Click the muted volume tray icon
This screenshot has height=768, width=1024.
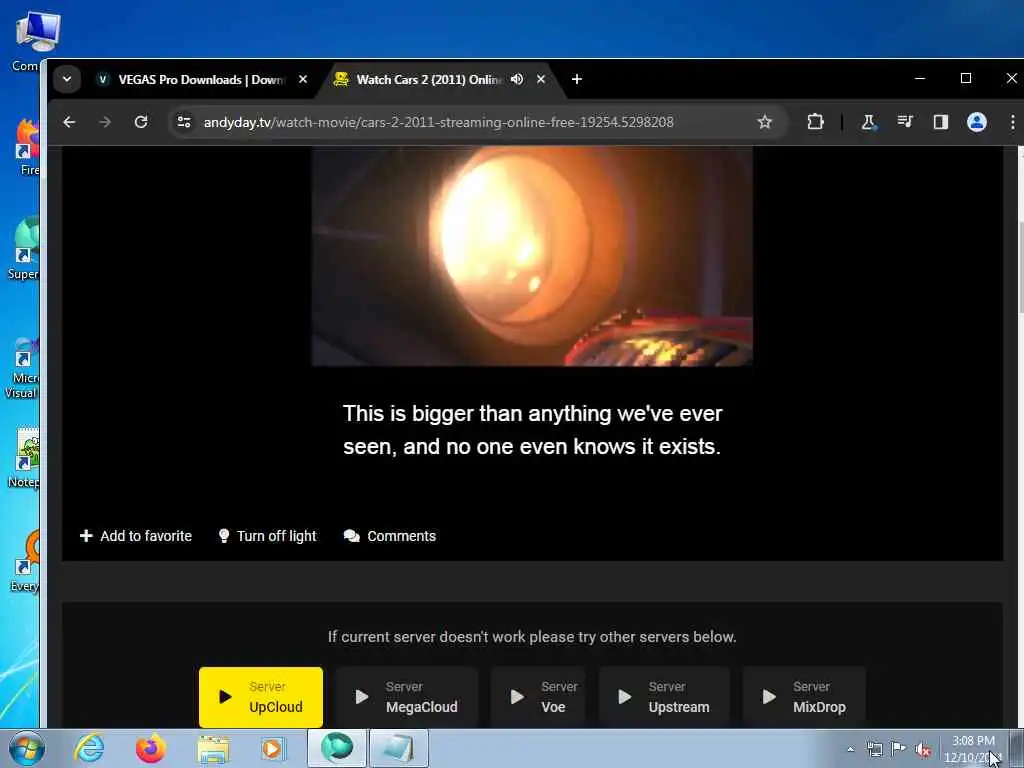(x=923, y=749)
